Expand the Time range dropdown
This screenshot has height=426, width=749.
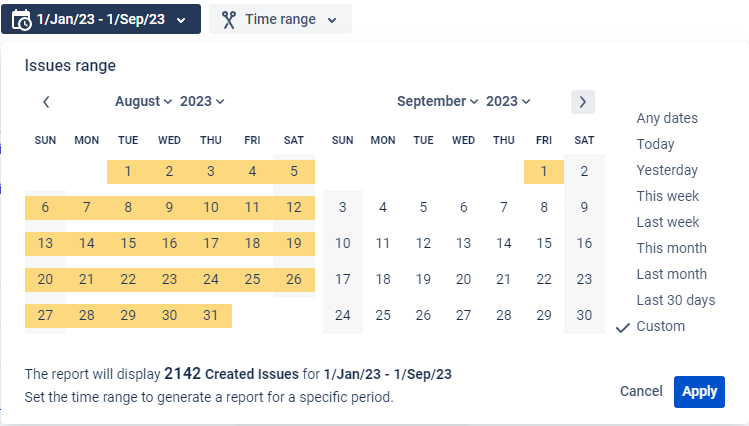click(x=280, y=20)
